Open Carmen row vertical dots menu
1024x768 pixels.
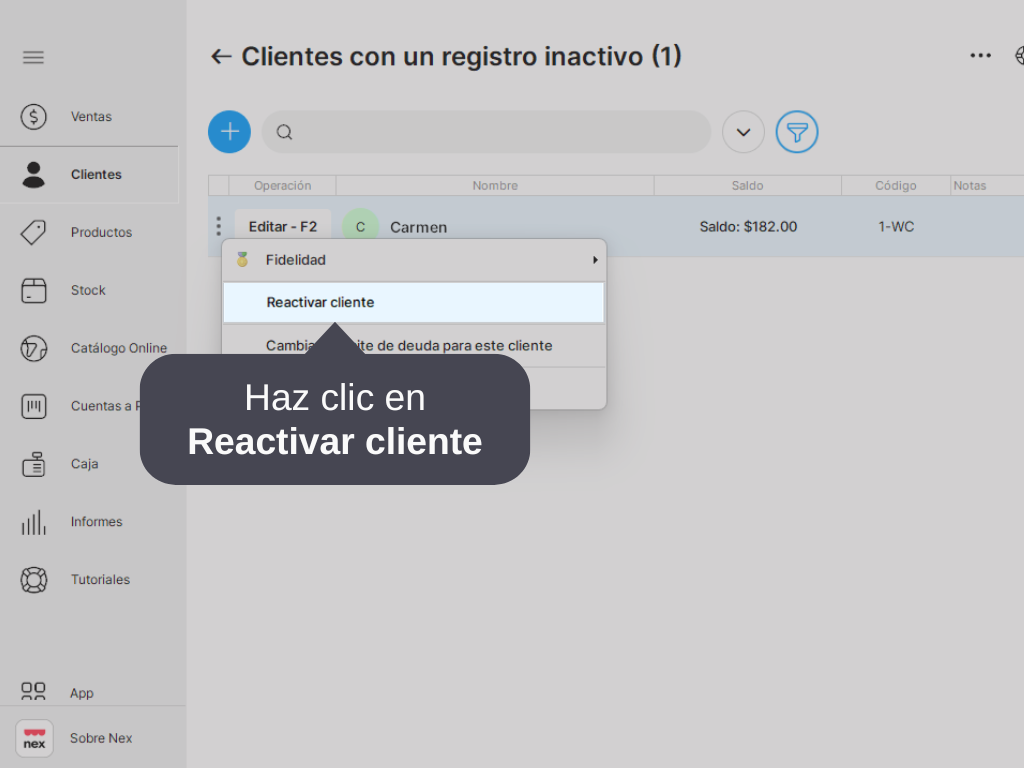219,227
